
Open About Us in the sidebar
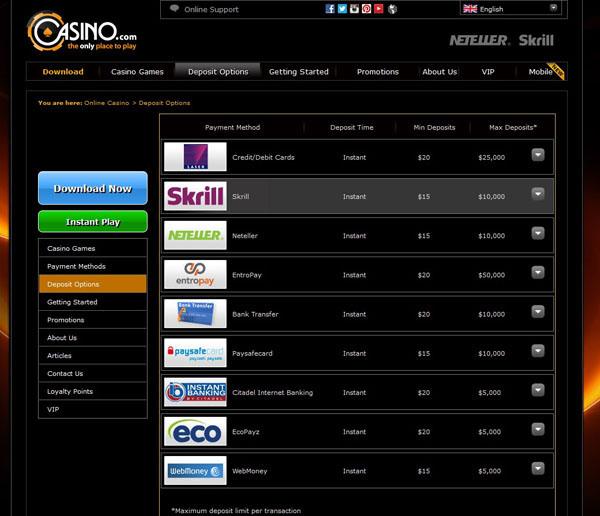pyautogui.click(x=93, y=338)
